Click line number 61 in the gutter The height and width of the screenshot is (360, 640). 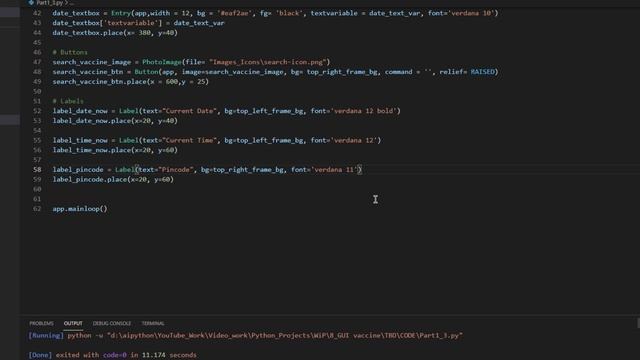[x=37, y=199]
